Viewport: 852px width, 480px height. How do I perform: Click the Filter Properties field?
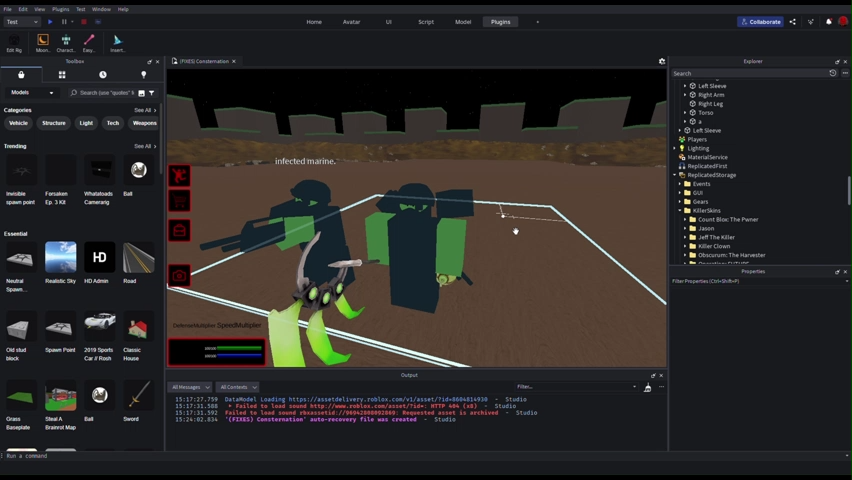coord(758,281)
